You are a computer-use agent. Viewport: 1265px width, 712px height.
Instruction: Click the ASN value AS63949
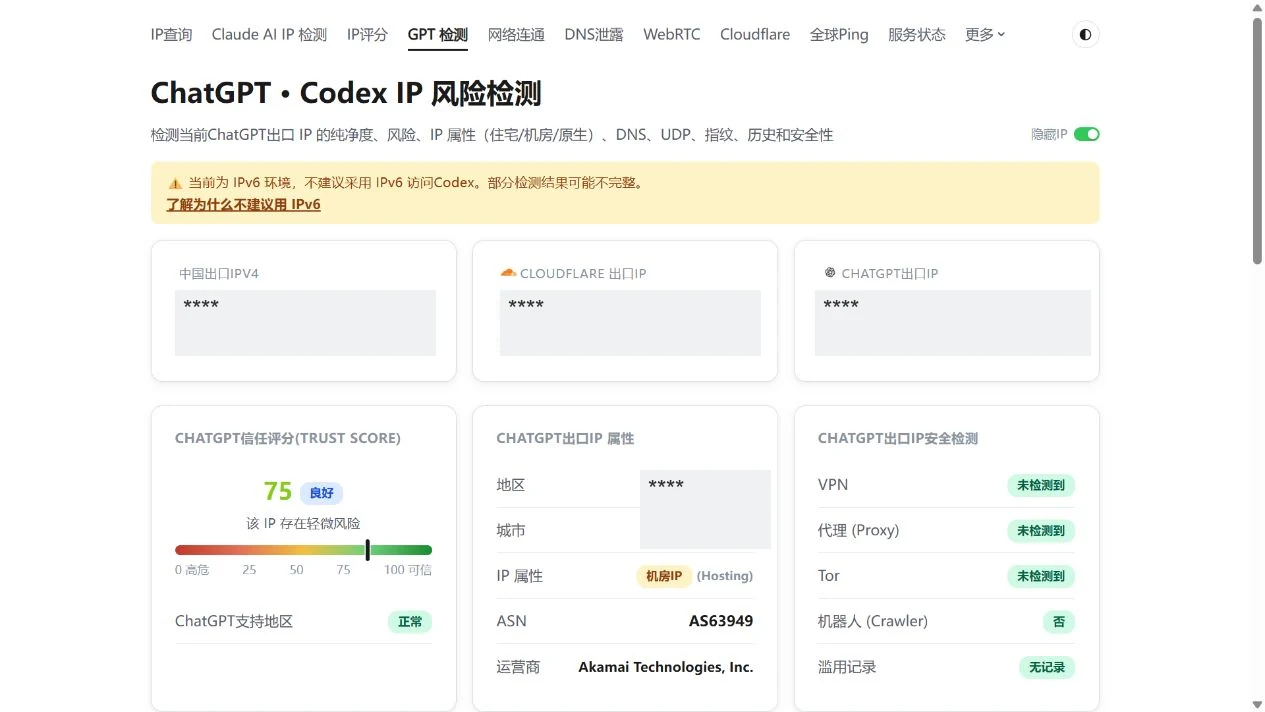[x=721, y=621]
